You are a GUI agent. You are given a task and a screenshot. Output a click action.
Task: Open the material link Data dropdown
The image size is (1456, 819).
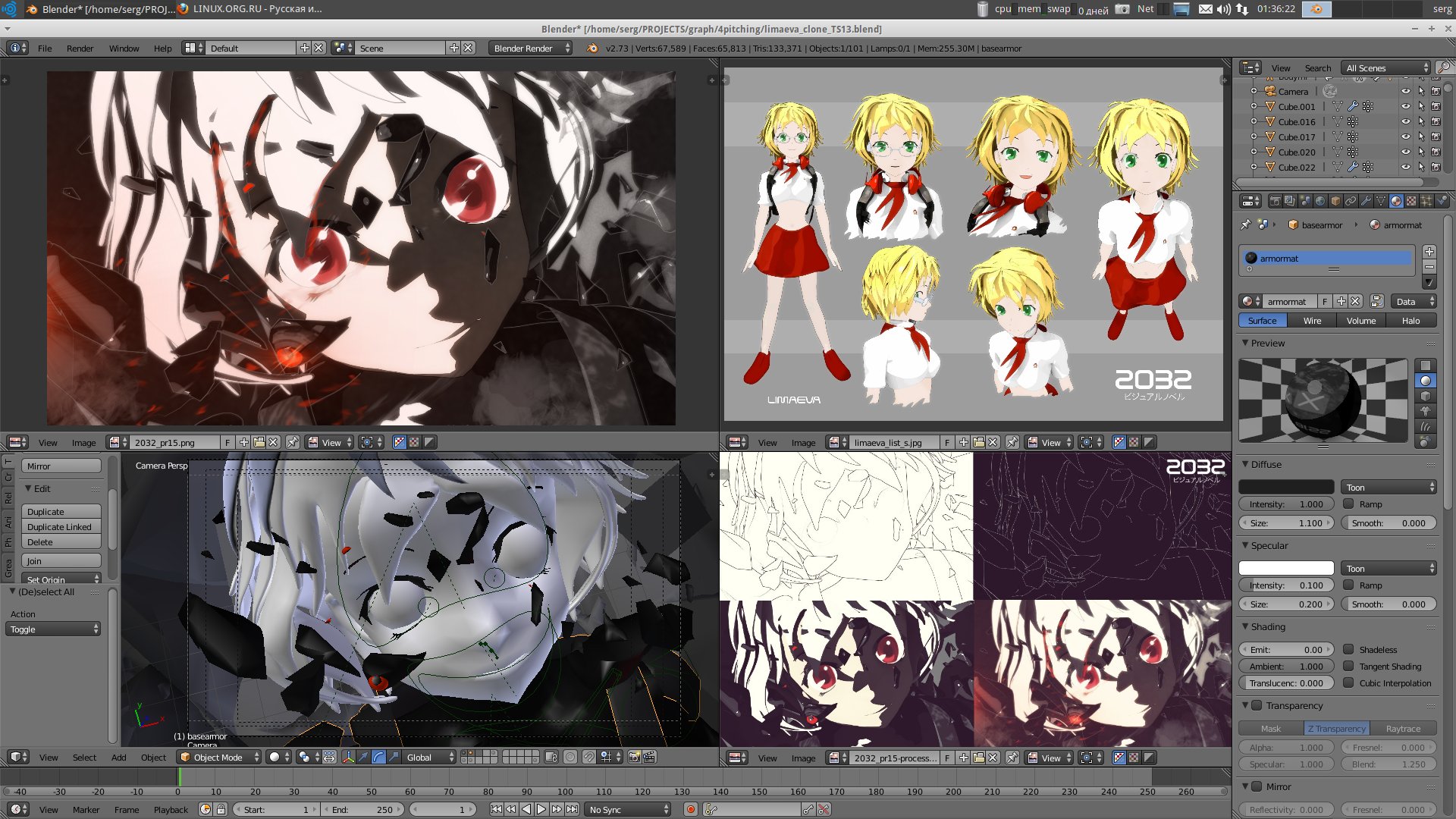pos(1414,302)
